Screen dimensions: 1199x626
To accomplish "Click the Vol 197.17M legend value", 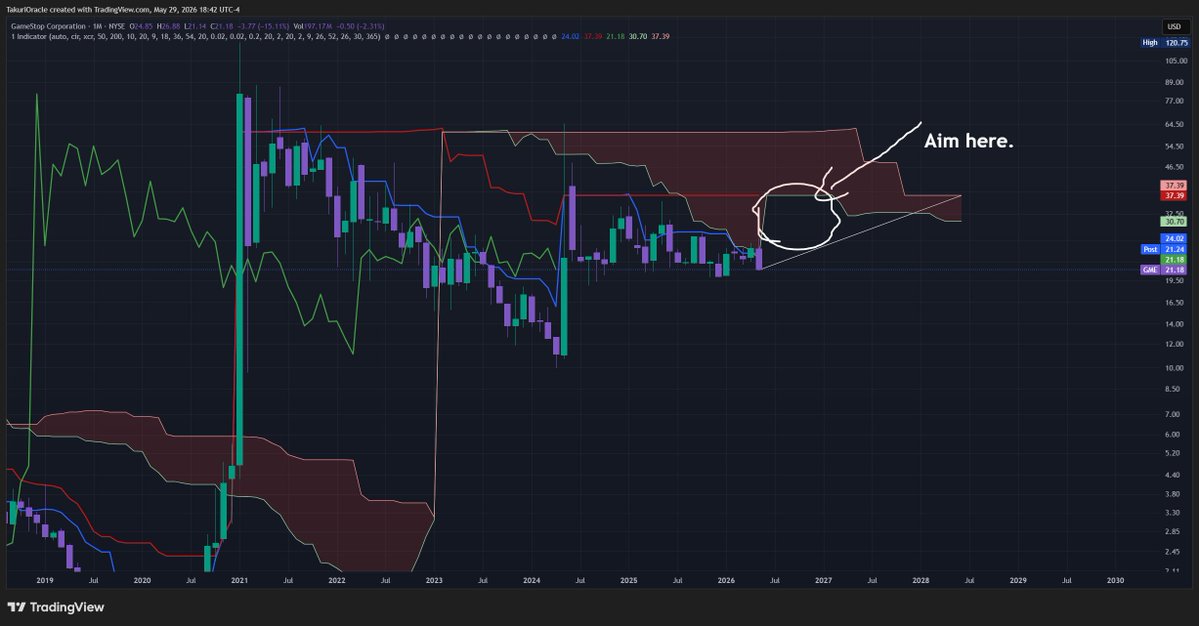I will 312,26.
